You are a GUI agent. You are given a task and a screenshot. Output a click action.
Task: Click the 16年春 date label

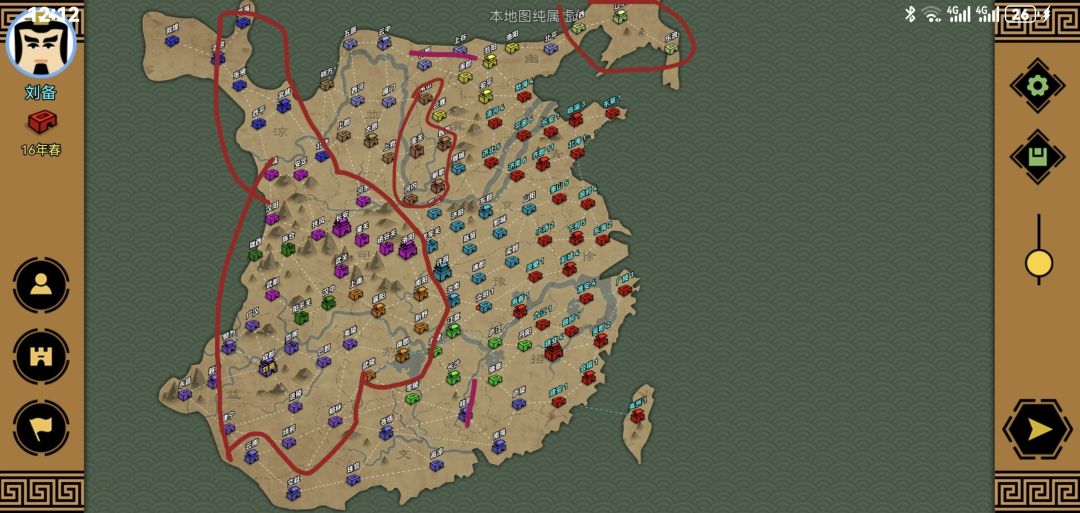point(41,150)
